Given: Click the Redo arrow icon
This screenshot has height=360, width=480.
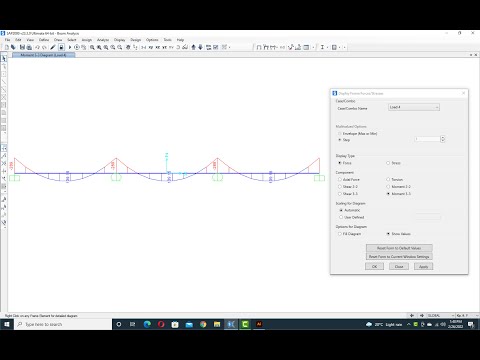Looking at the screenshot, I should point(44,47).
